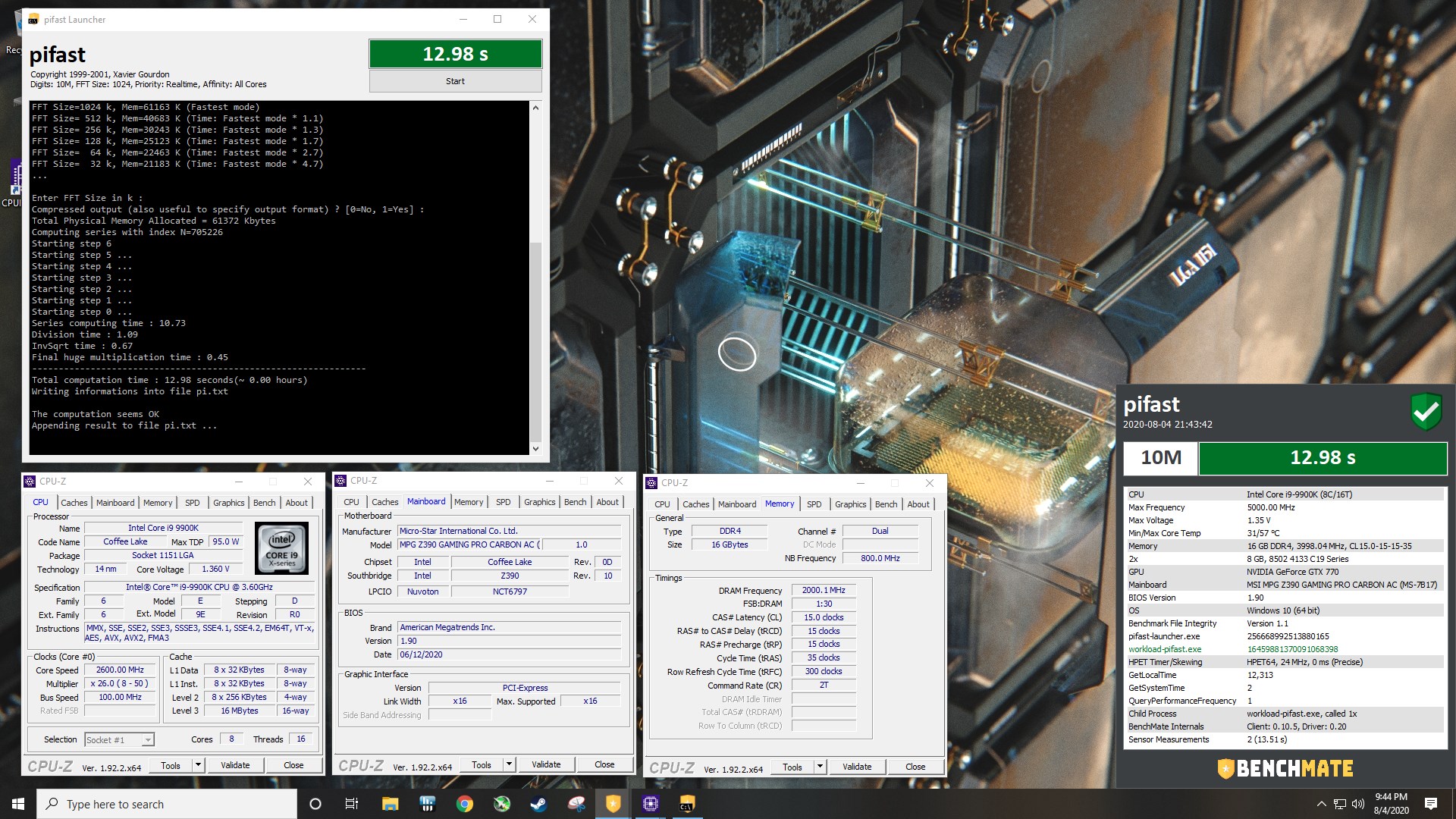Screen dimensions: 1456x819
Task: Click the Core Speed value 2600.00 MHz
Action: [x=120, y=670]
